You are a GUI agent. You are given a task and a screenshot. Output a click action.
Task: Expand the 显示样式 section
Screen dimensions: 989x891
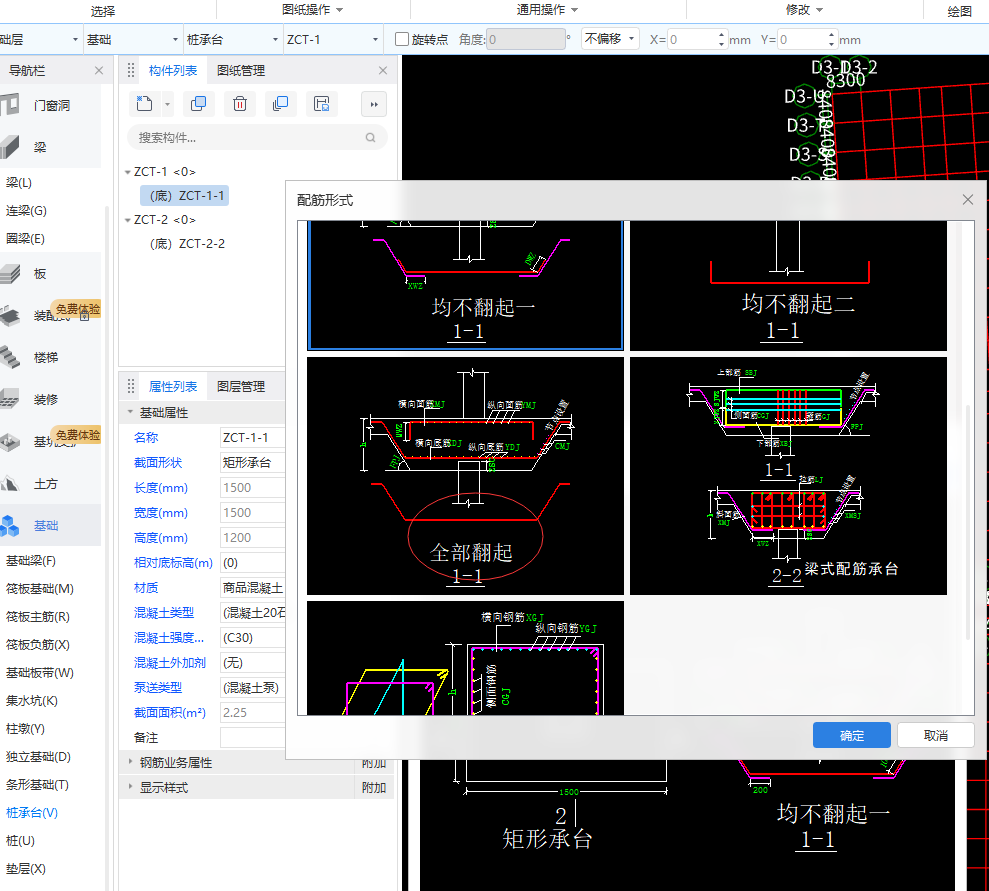pos(131,787)
